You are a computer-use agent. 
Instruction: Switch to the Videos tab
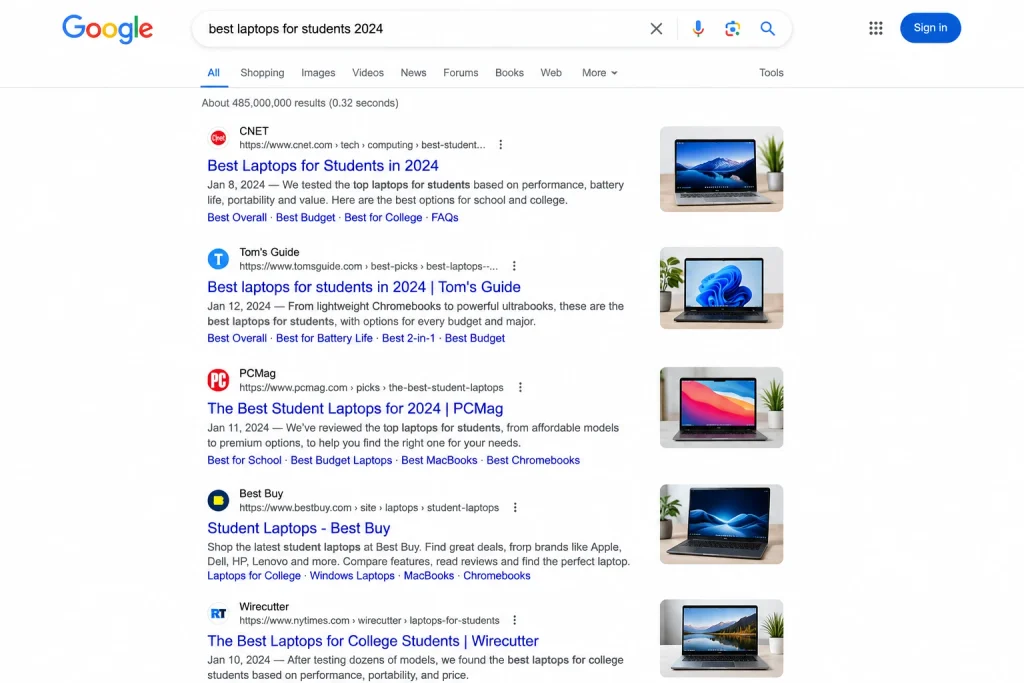pyautogui.click(x=368, y=72)
